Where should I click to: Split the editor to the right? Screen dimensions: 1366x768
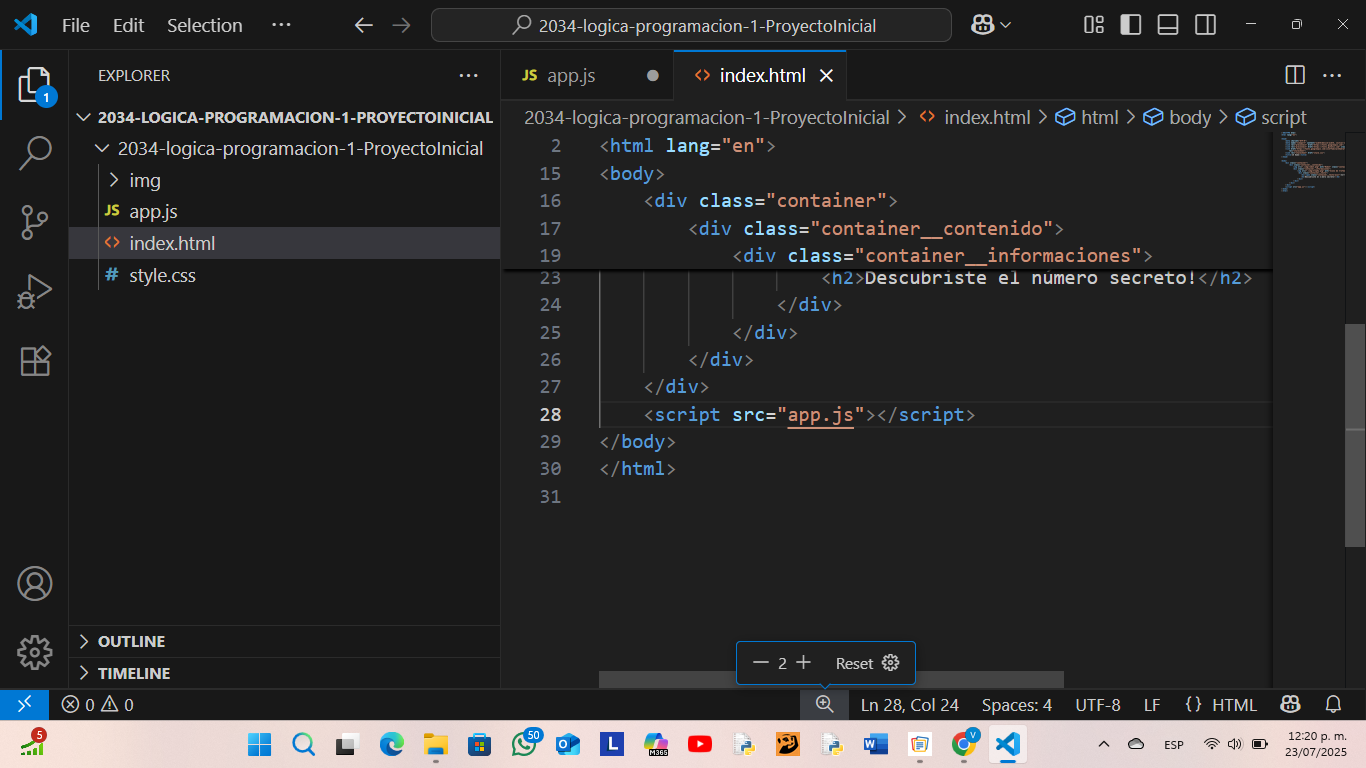click(1295, 75)
